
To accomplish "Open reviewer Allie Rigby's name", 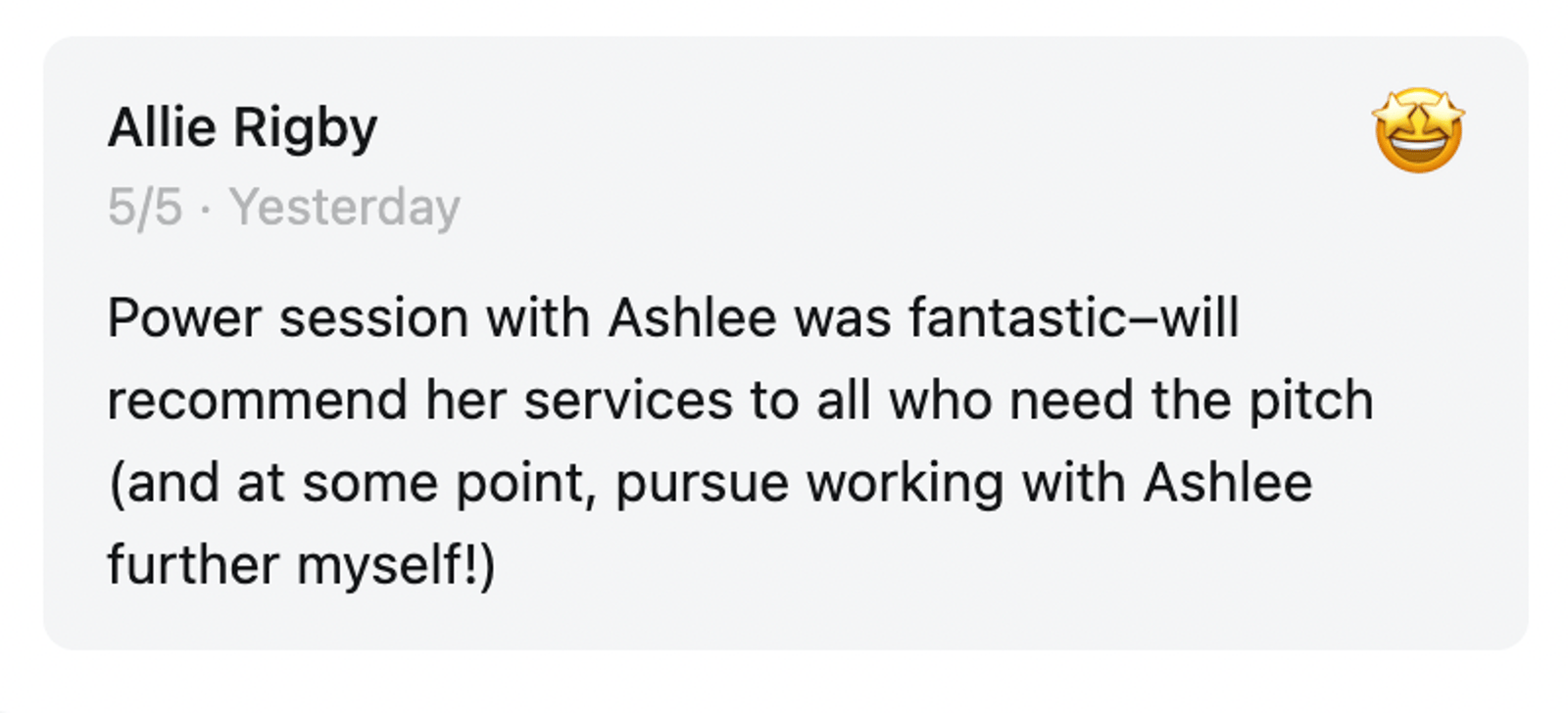I will click(242, 128).
